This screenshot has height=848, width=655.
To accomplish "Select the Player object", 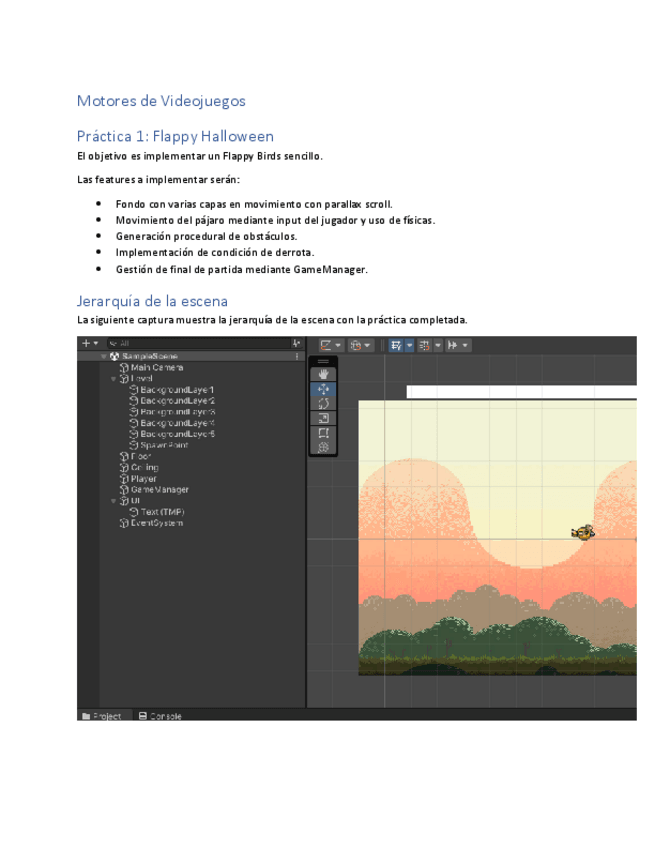I will (144, 479).
